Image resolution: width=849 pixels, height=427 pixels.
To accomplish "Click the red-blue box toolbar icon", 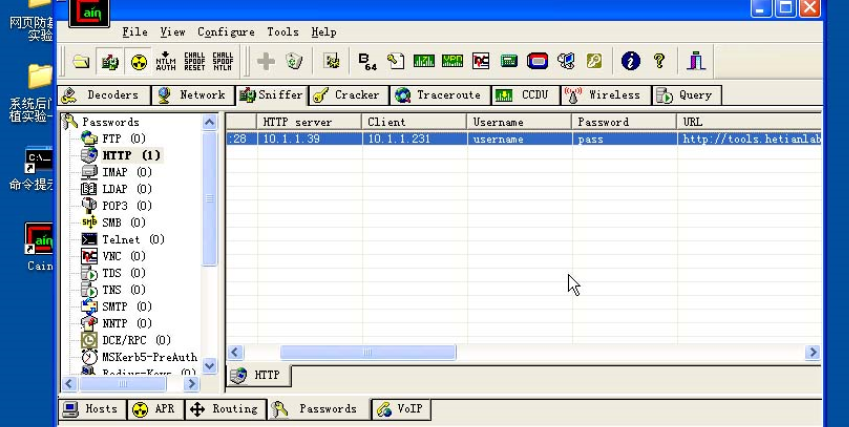I will pyautogui.click(x=537, y=61).
